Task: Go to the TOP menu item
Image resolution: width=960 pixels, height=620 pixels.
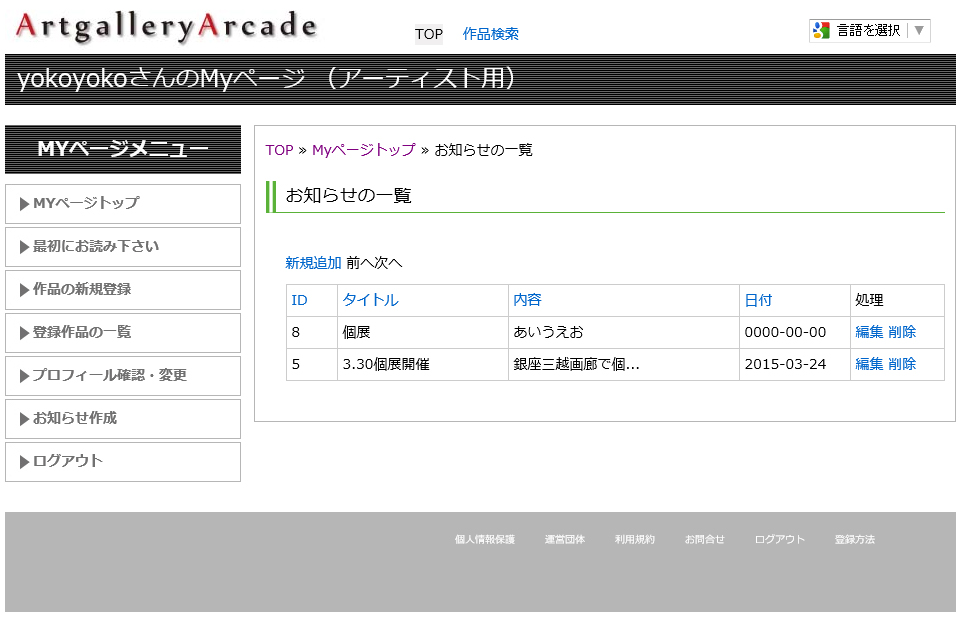Action: click(429, 34)
